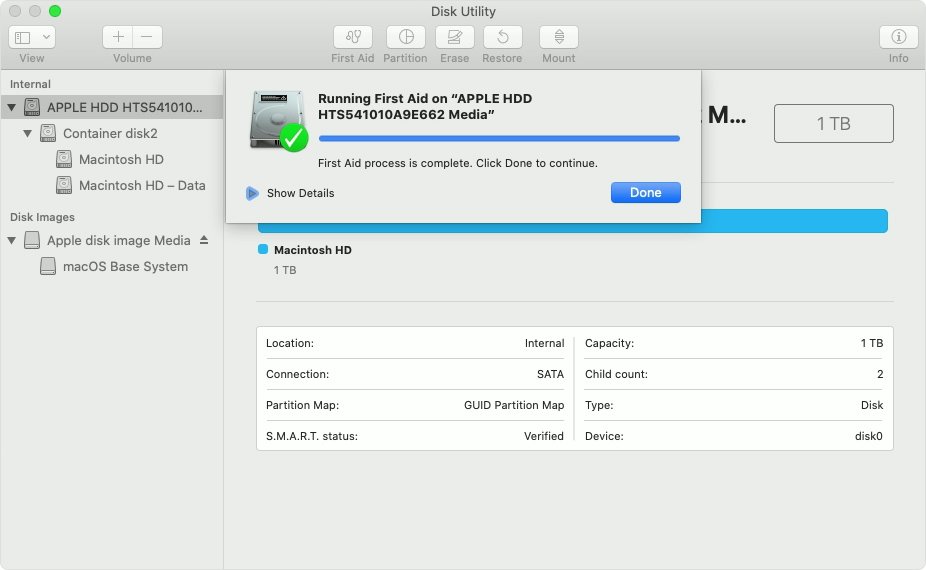Click the Mount toolbar icon
Image resolution: width=926 pixels, height=570 pixels.
coord(559,37)
